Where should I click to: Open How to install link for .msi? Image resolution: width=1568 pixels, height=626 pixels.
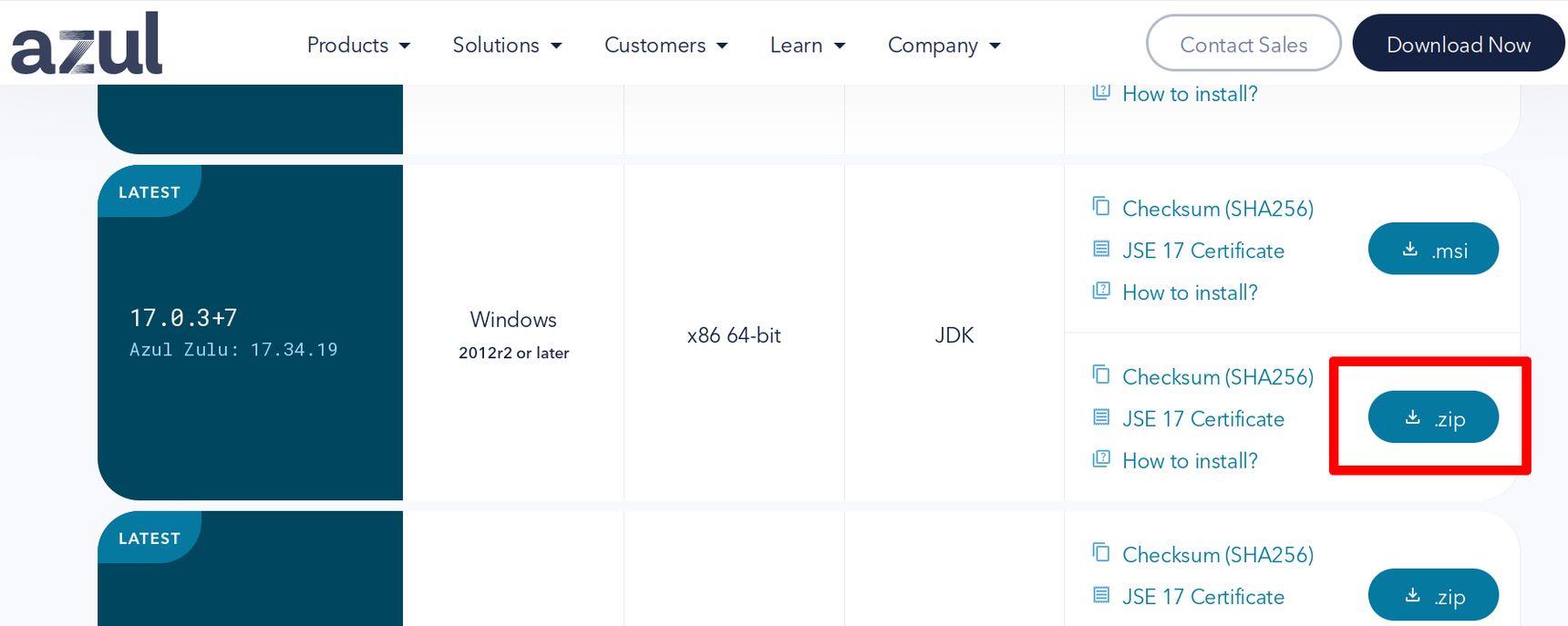[1190, 292]
